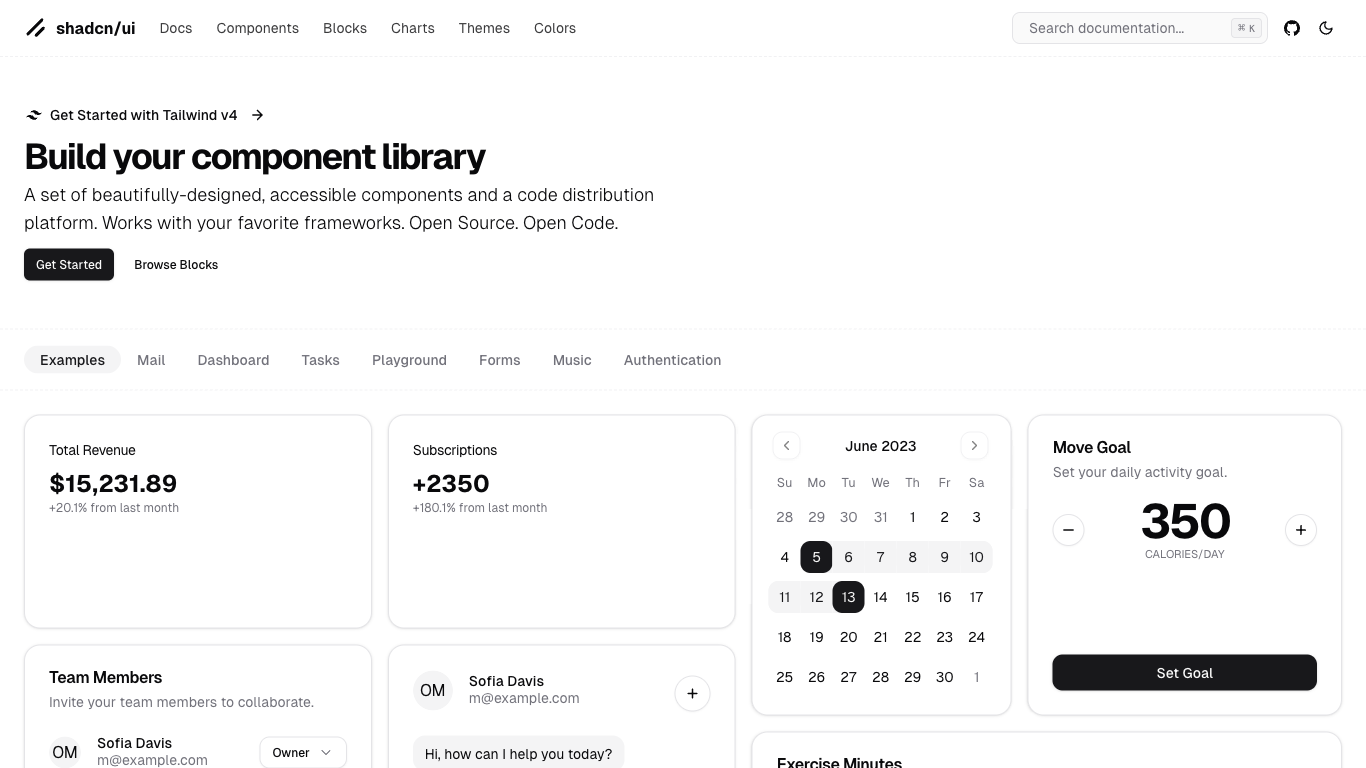
Task: Toggle dark mode moon icon
Action: (x=1326, y=28)
